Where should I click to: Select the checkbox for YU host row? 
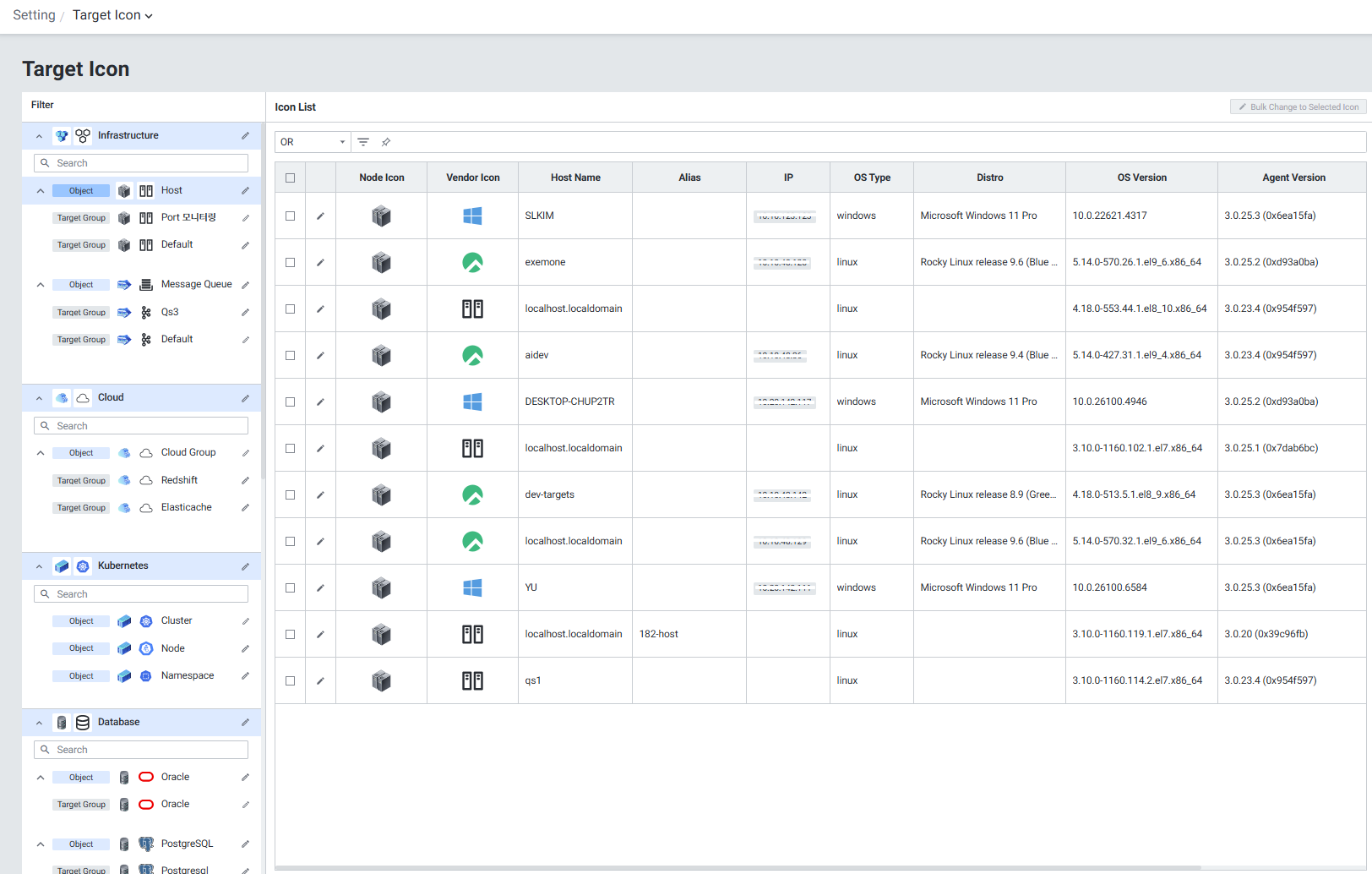pyautogui.click(x=291, y=588)
